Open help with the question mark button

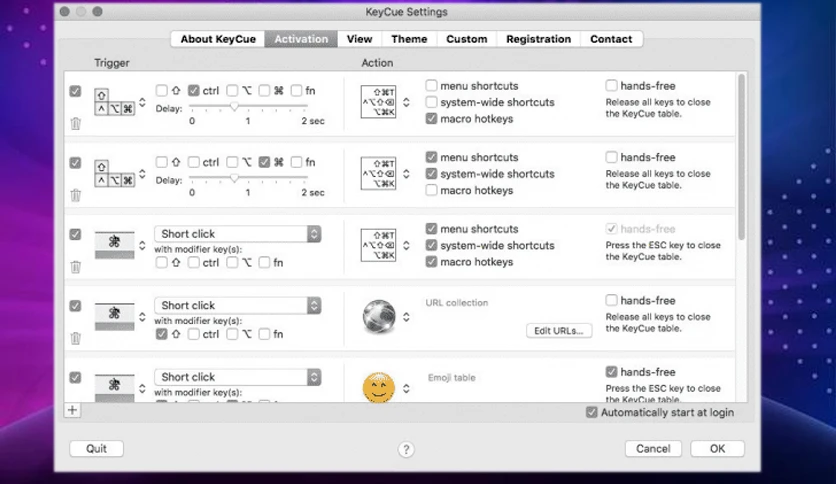(406, 449)
